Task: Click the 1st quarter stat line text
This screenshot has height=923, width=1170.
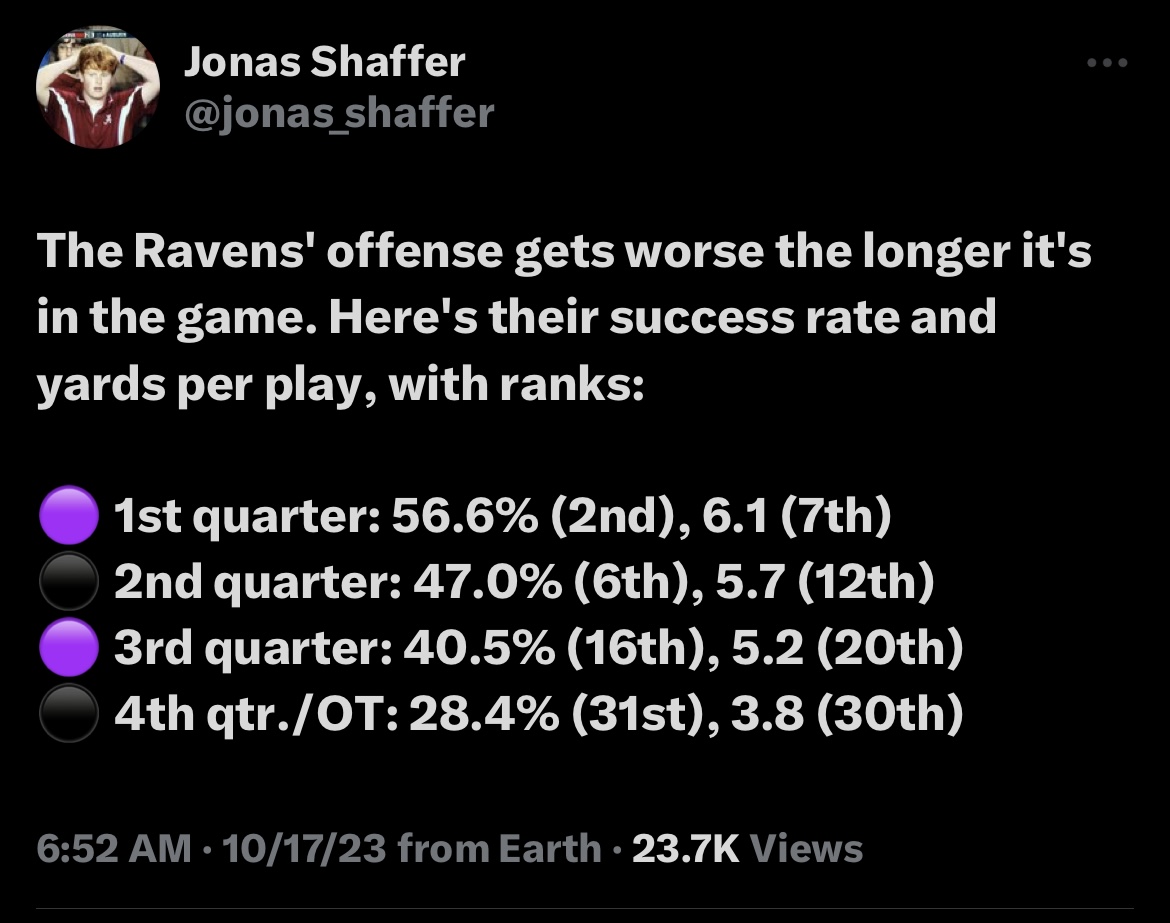Action: [502, 516]
